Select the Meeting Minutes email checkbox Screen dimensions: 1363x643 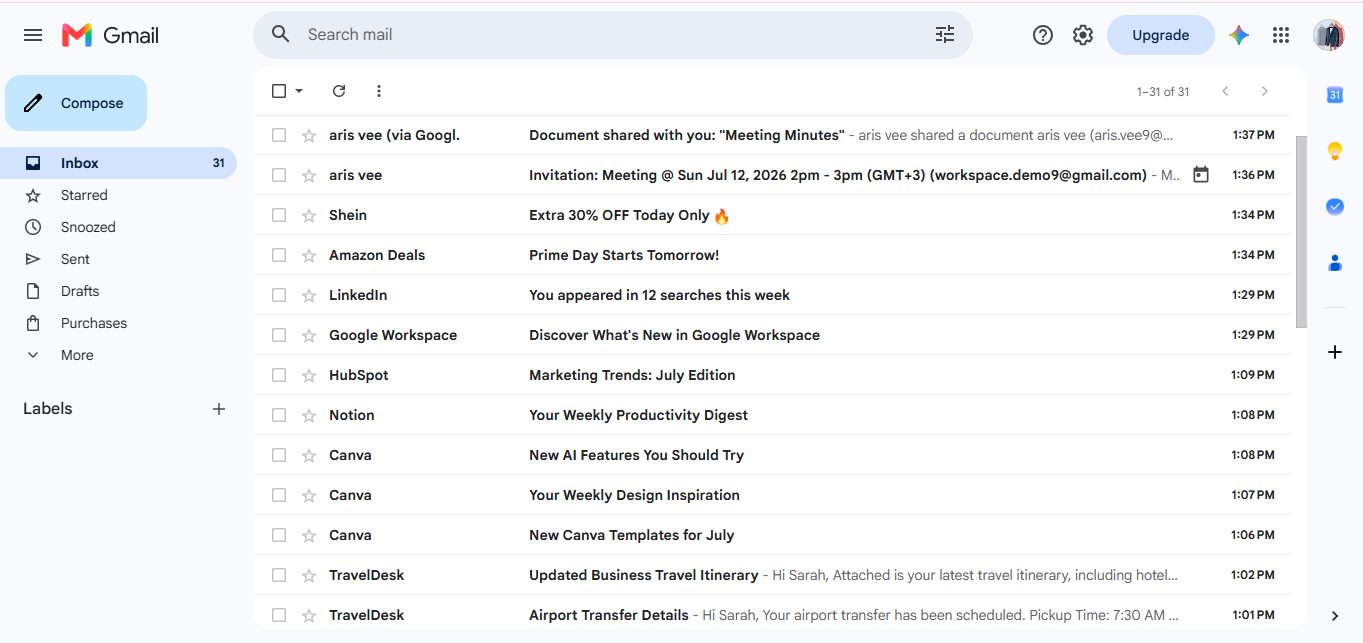click(279, 135)
